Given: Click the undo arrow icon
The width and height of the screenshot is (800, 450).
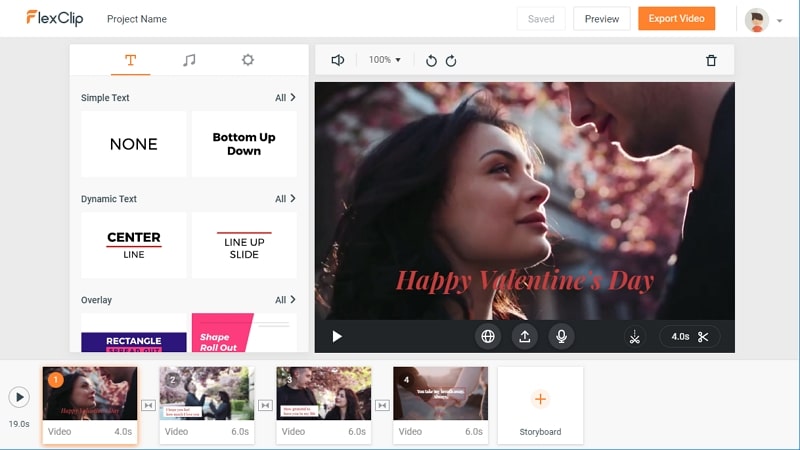Looking at the screenshot, I should (431, 61).
